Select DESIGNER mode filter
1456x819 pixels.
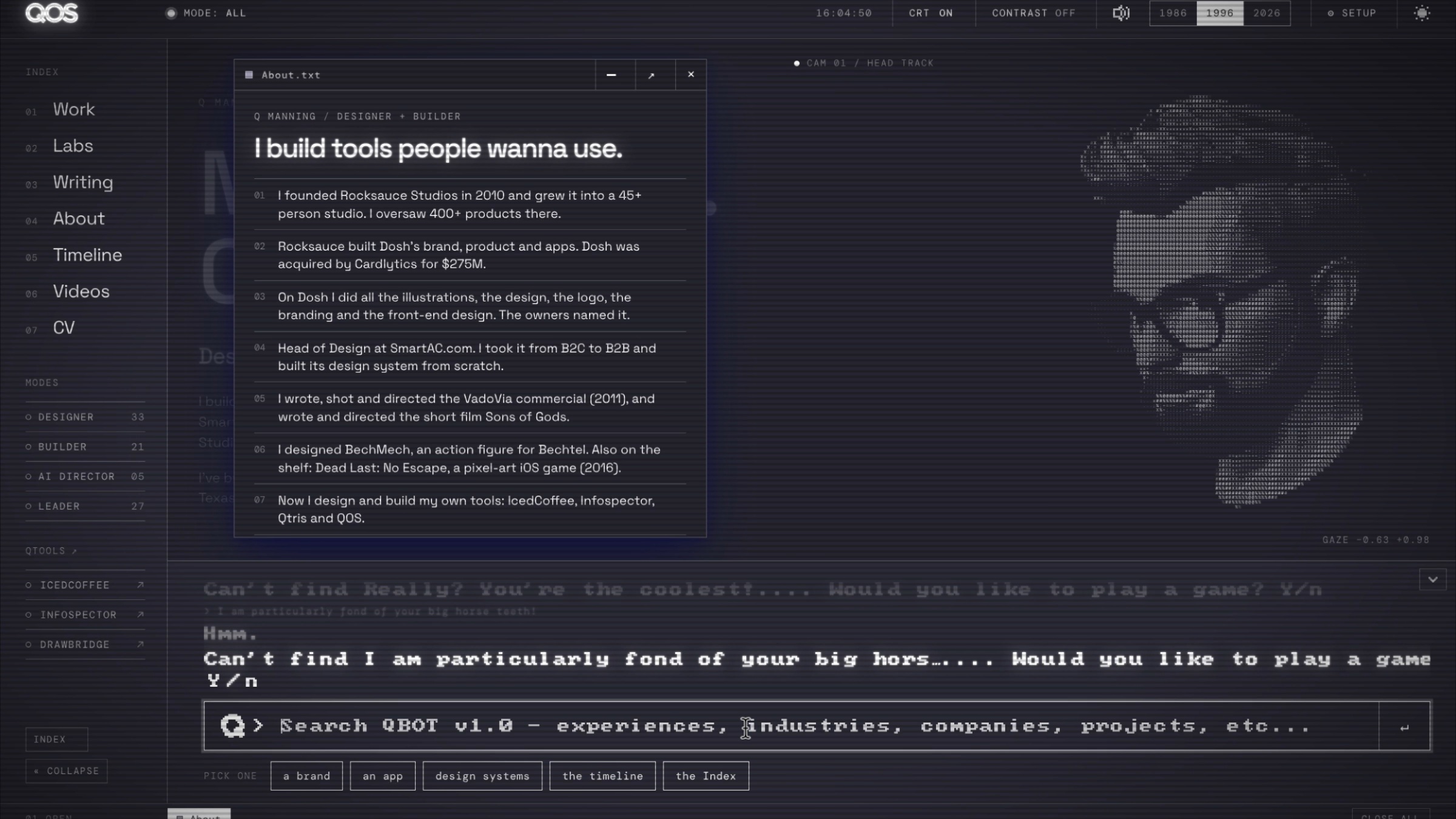(85, 417)
